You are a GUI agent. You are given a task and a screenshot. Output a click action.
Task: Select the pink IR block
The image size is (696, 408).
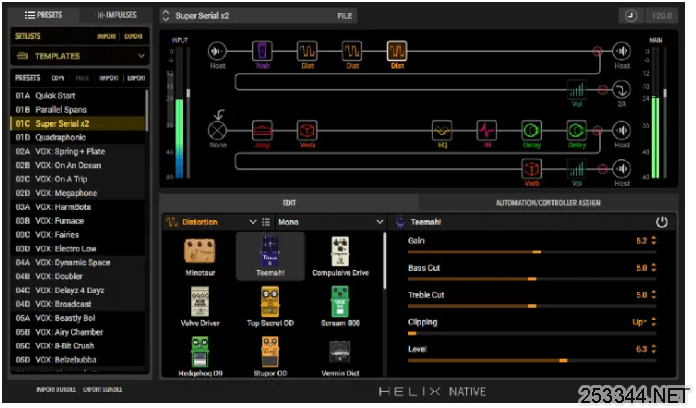[x=487, y=131]
